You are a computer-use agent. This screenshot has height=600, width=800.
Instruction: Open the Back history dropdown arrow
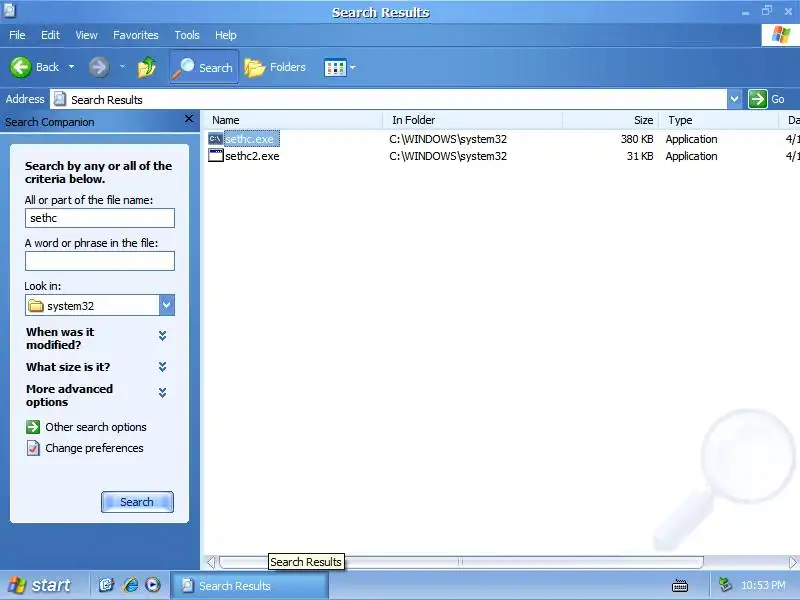(x=71, y=67)
